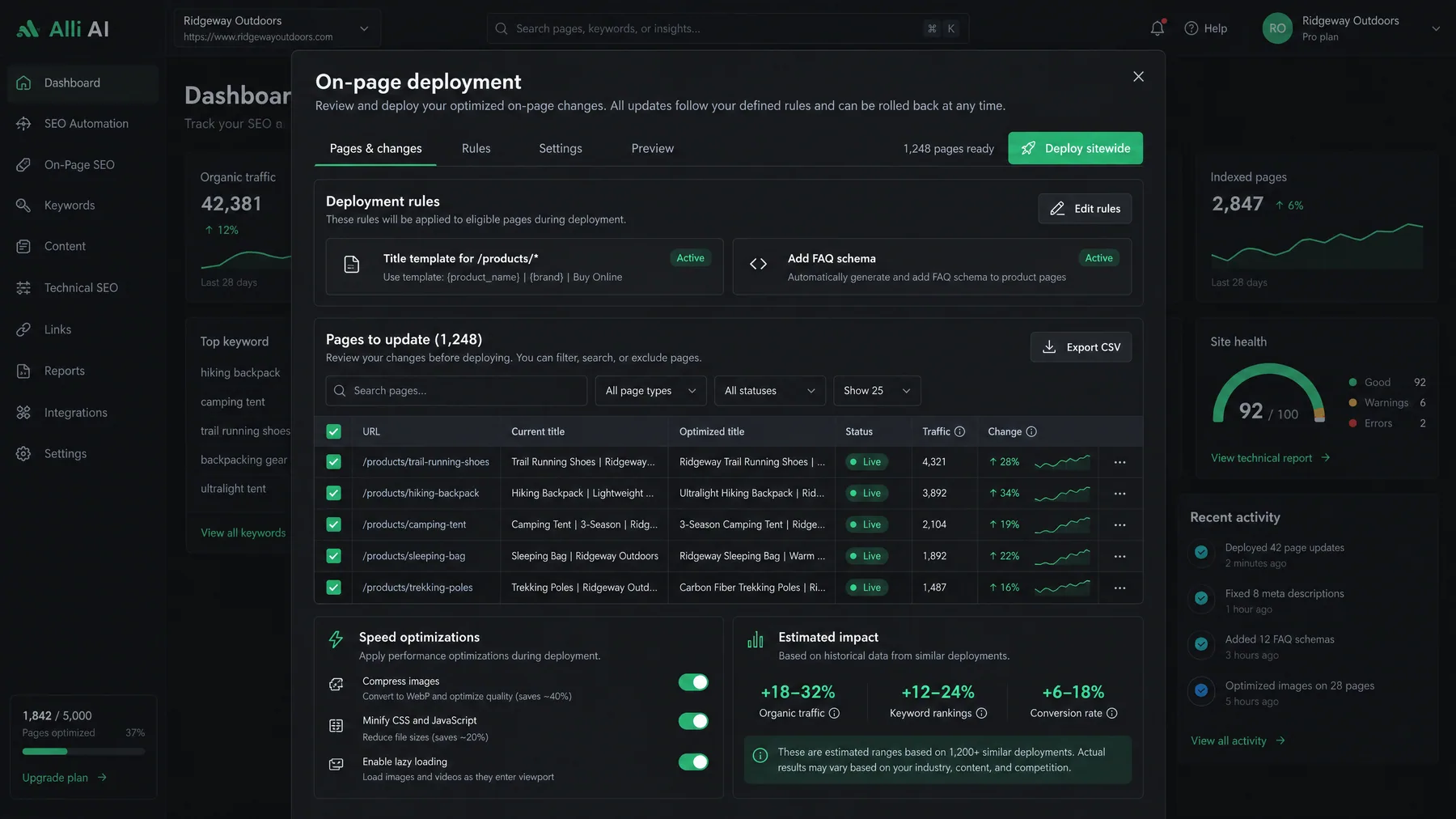Switch to the Rules tab
The height and width of the screenshot is (819, 1456).
tap(476, 149)
